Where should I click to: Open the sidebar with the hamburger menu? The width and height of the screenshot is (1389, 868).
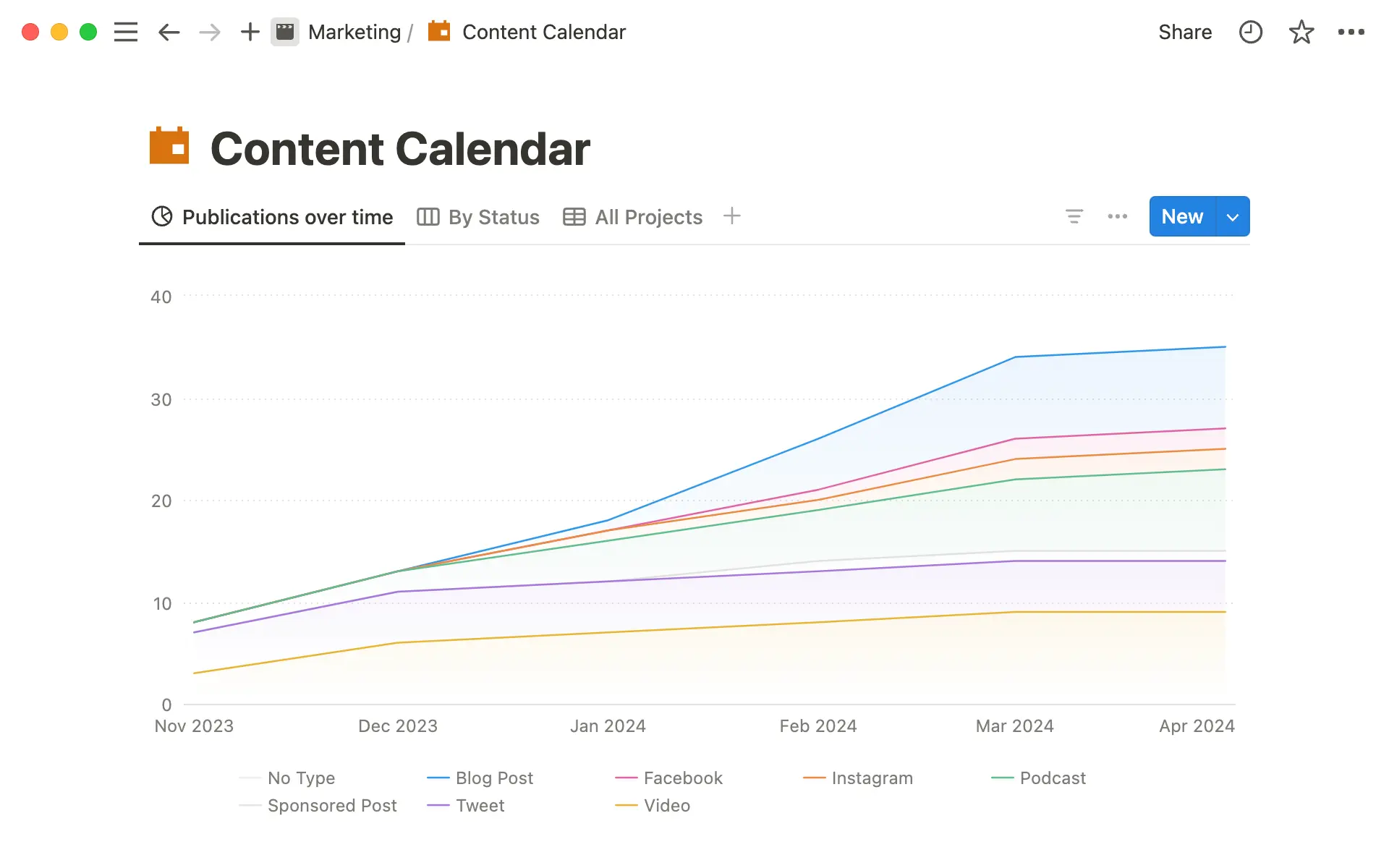coord(125,32)
